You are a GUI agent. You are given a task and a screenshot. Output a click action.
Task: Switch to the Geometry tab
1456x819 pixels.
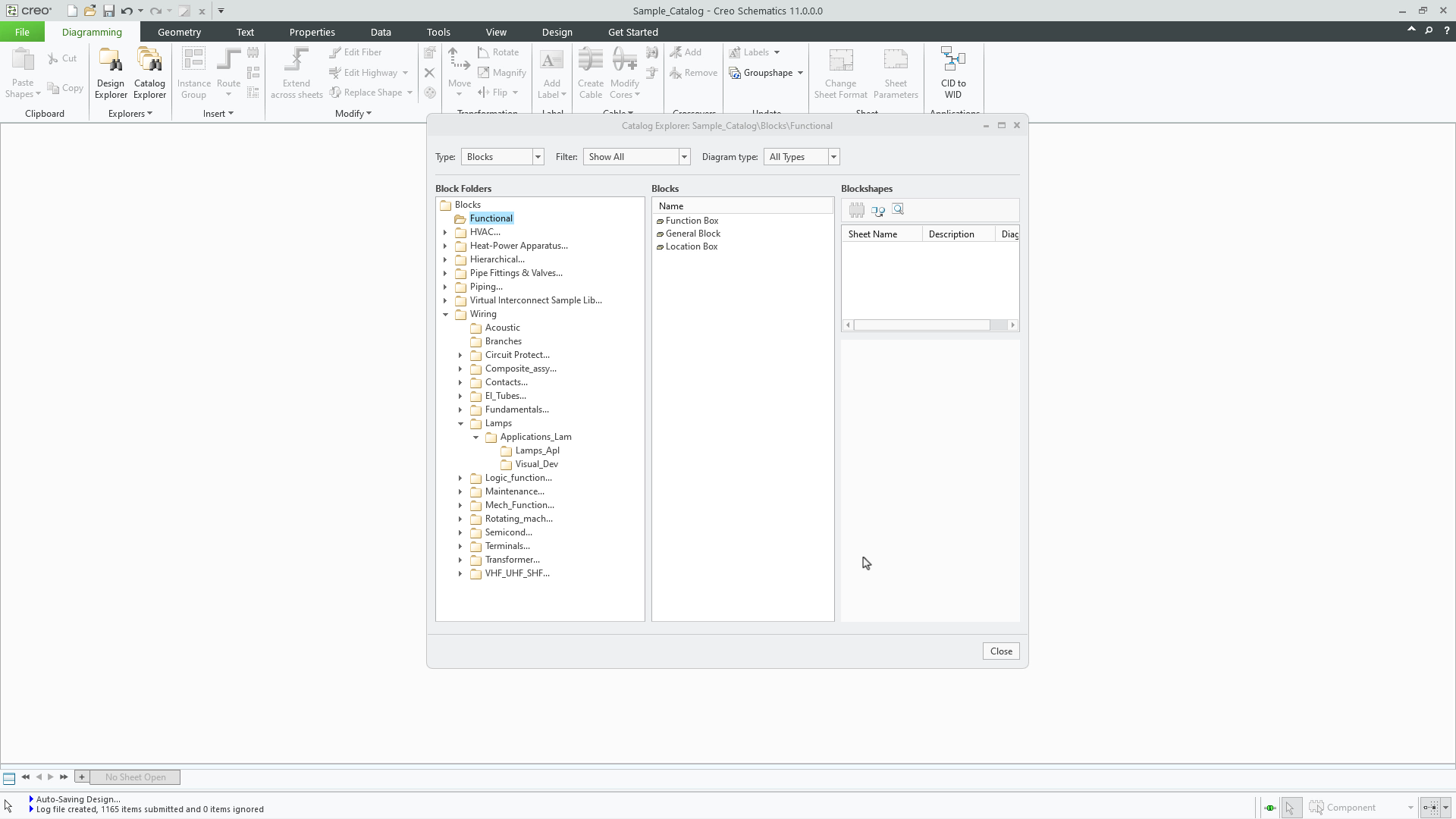point(179,32)
